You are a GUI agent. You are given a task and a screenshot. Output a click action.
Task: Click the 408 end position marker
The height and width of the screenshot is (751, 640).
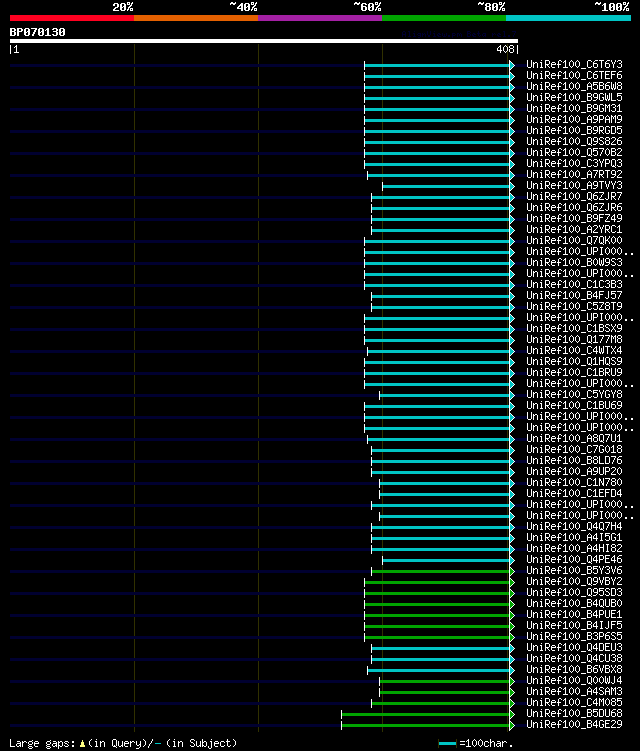505,49
